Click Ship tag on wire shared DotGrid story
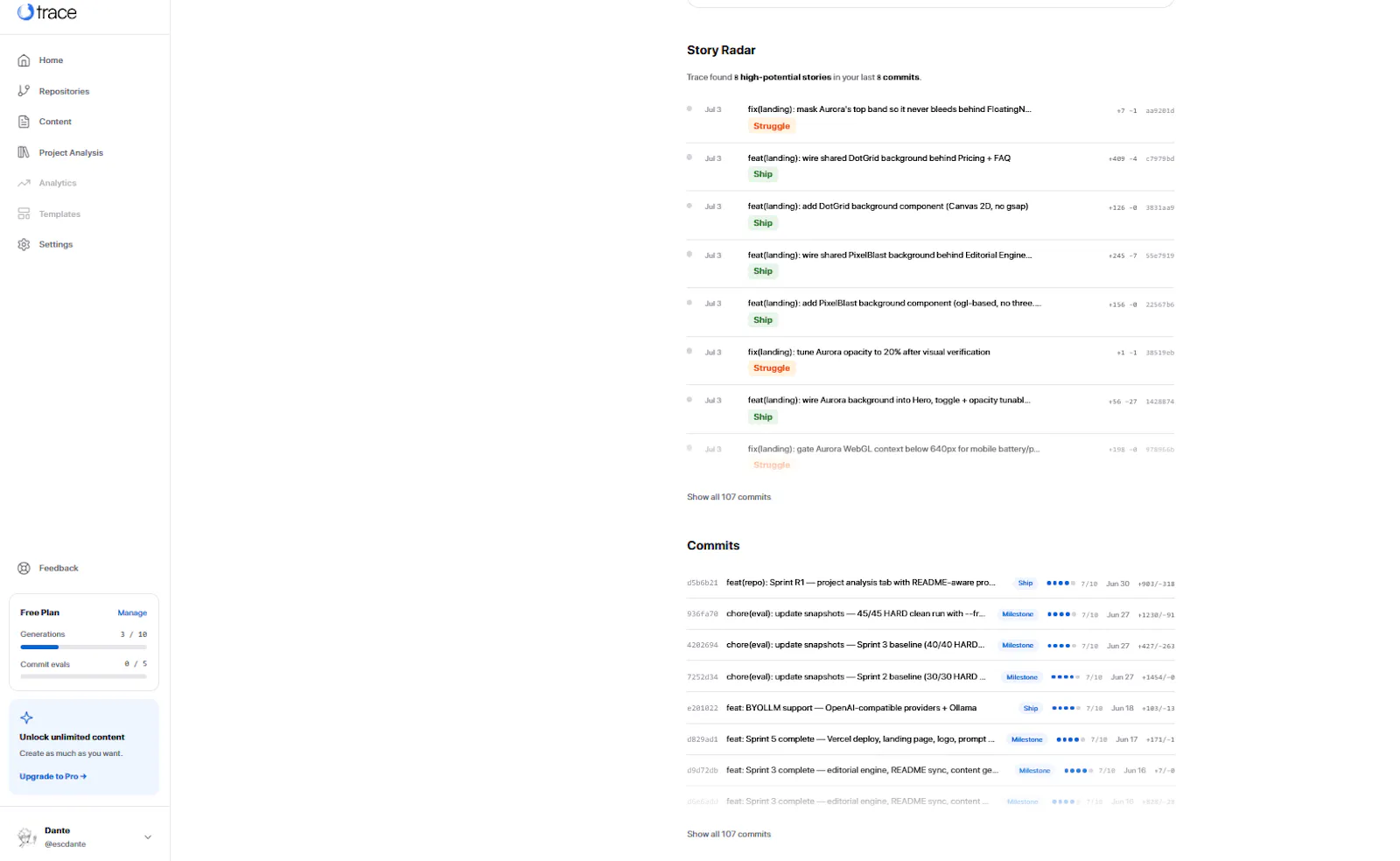This screenshot has height=861, width=1400. pyautogui.click(x=763, y=174)
